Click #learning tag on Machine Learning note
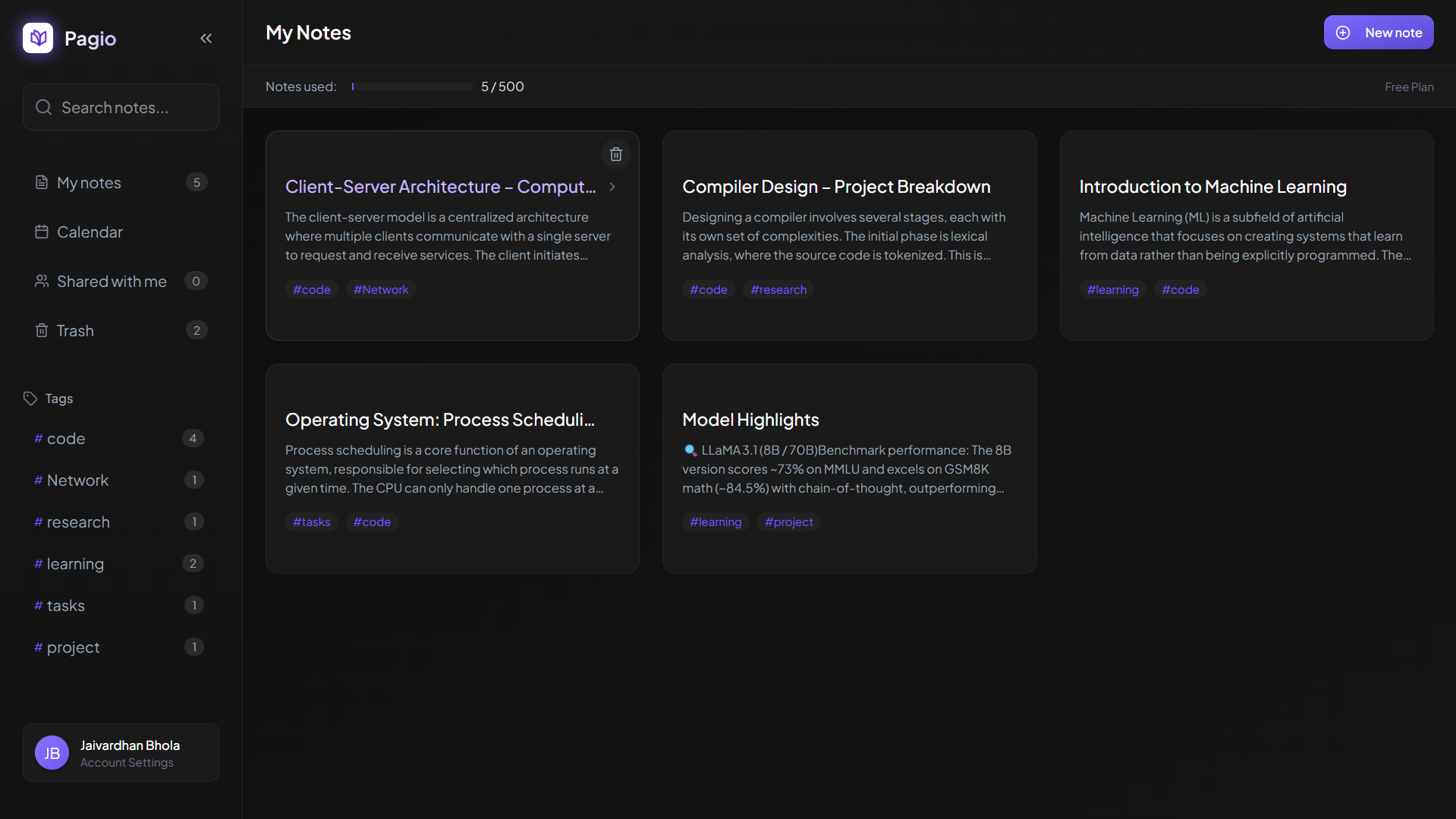1456x819 pixels. pyautogui.click(x=1113, y=289)
